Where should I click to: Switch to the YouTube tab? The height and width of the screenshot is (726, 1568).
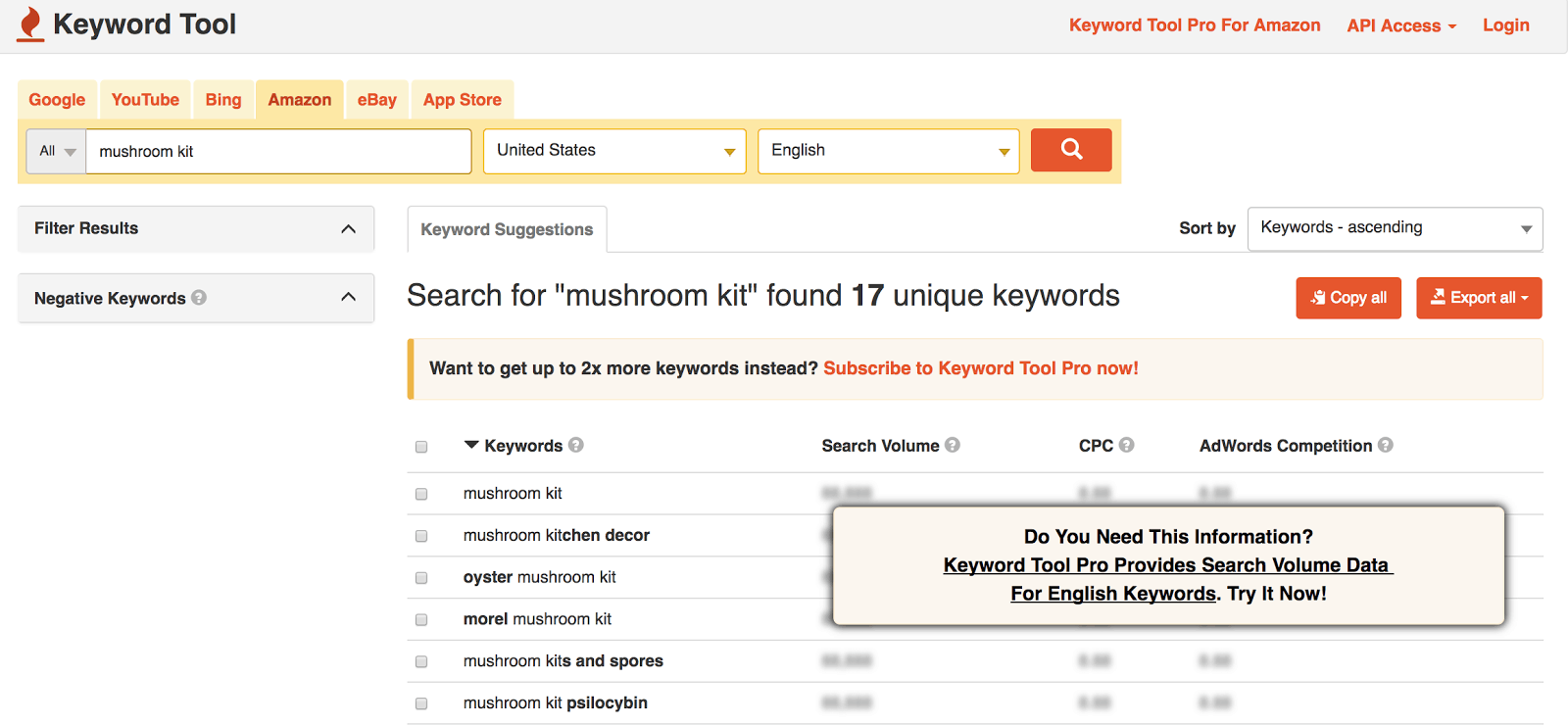click(x=145, y=100)
